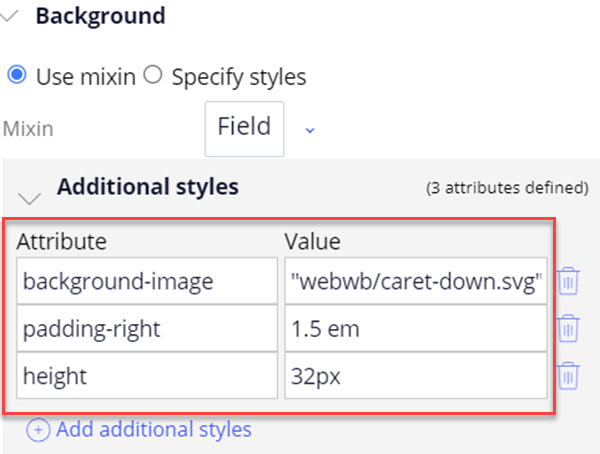
Task: Edit the padding-right attribute field
Action: coord(147,328)
